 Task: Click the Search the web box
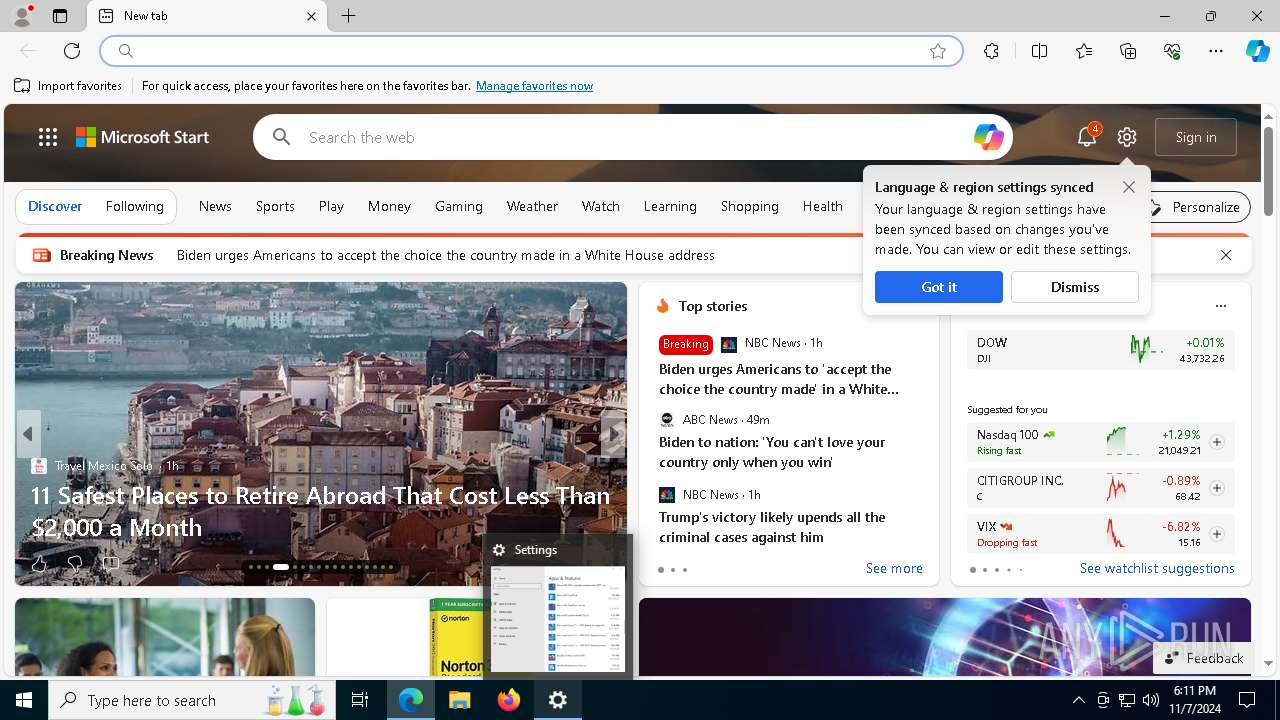[x=632, y=137]
